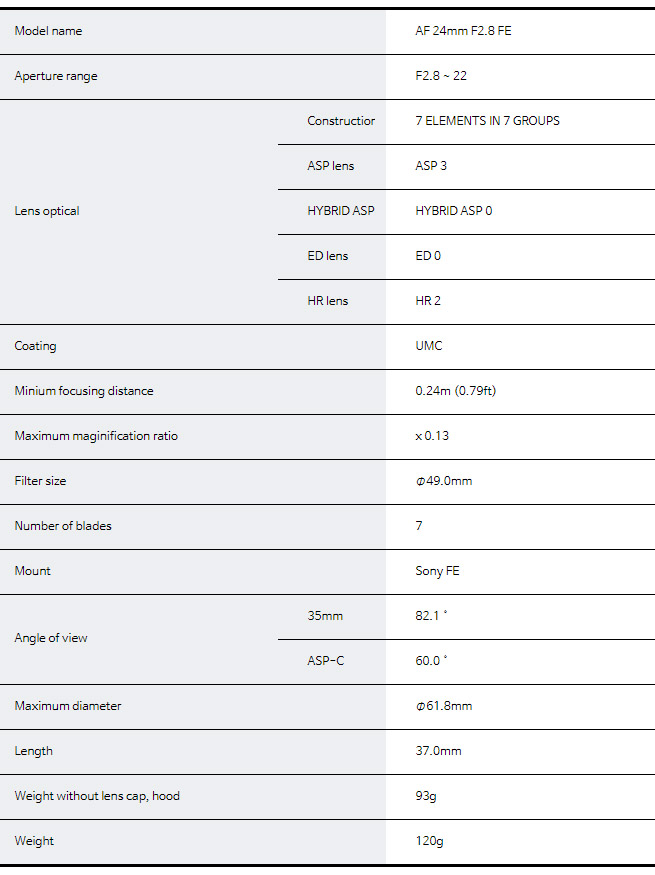Select the 0.24m (0.79ft) value

tap(455, 391)
